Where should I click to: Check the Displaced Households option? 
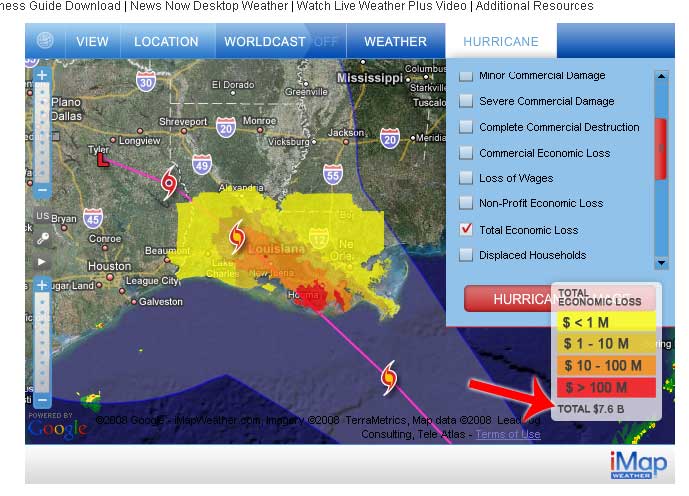tap(466, 254)
